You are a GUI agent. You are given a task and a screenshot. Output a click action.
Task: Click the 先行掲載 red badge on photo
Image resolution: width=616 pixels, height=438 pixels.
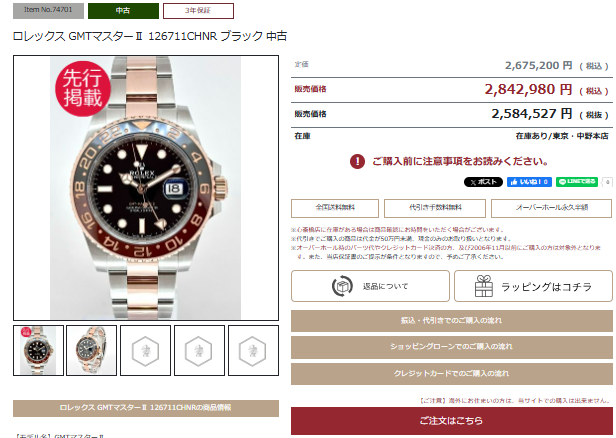point(82,89)
